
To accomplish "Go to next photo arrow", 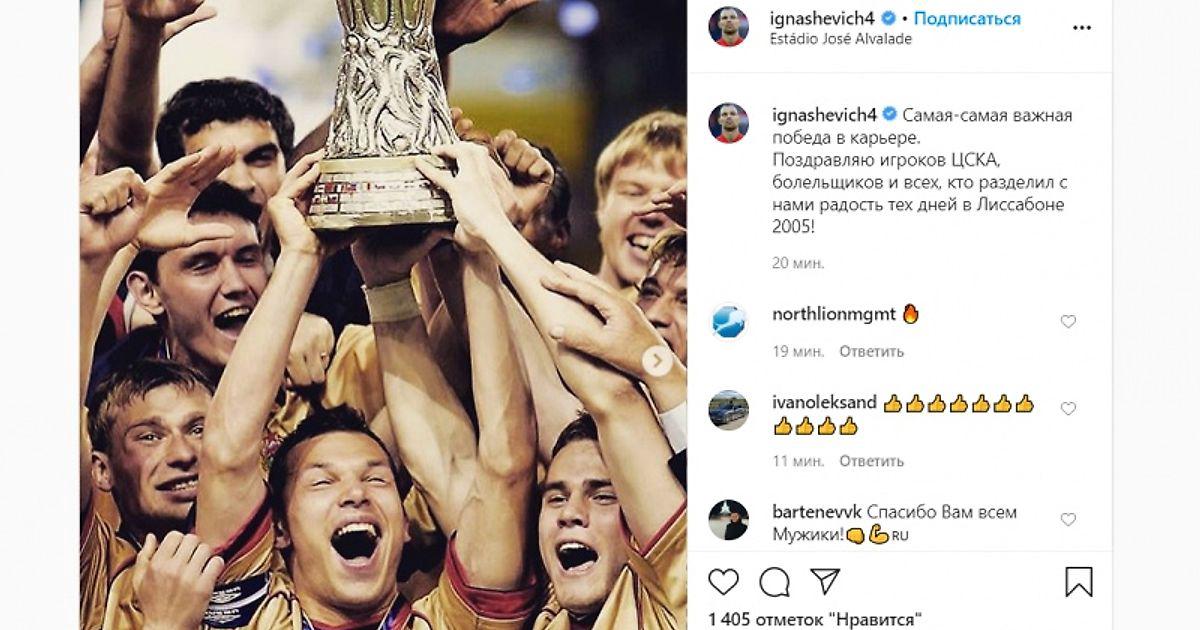I will tap(657, 361).
